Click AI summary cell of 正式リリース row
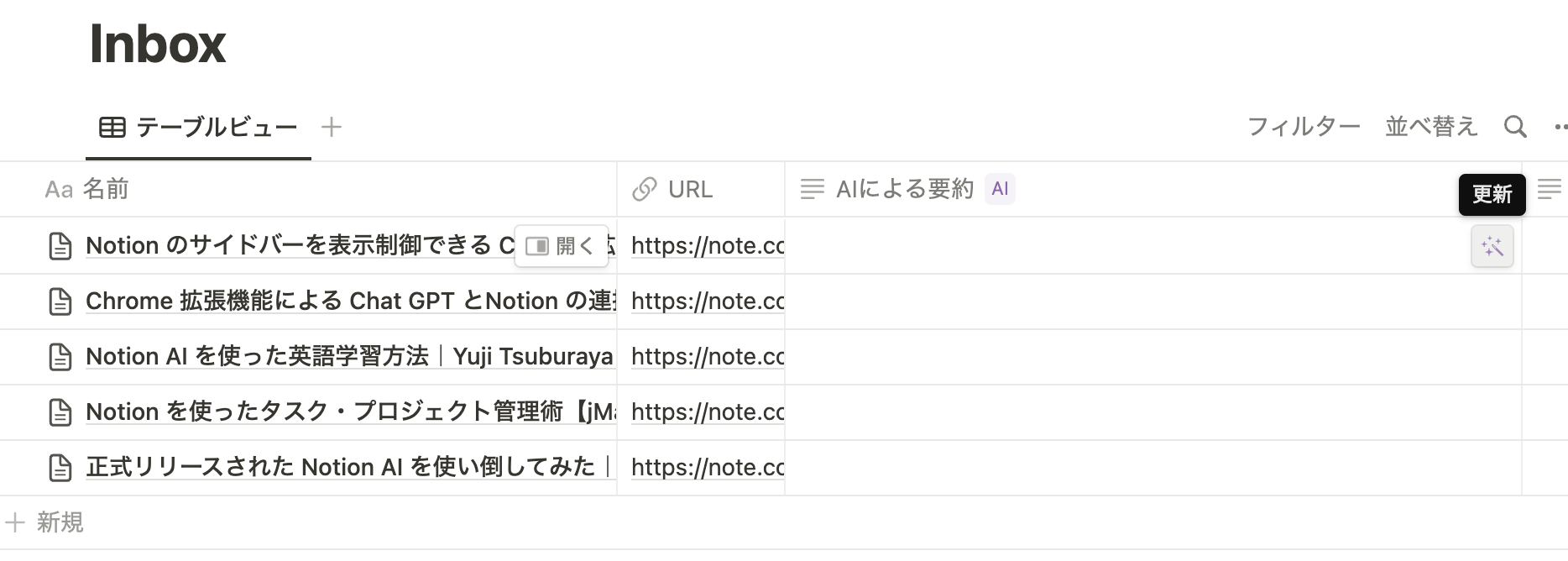The image size is (1568, 561). point(1153,468)
